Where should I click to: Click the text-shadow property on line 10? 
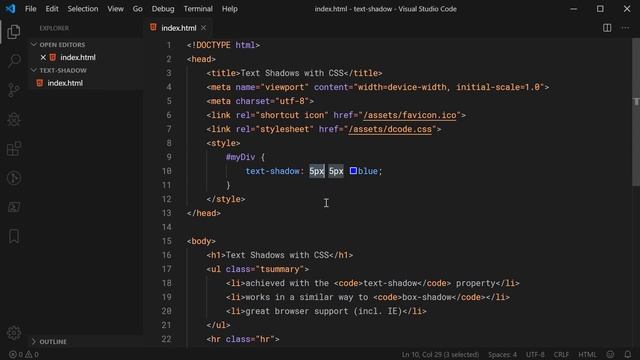tap(272, 171)
